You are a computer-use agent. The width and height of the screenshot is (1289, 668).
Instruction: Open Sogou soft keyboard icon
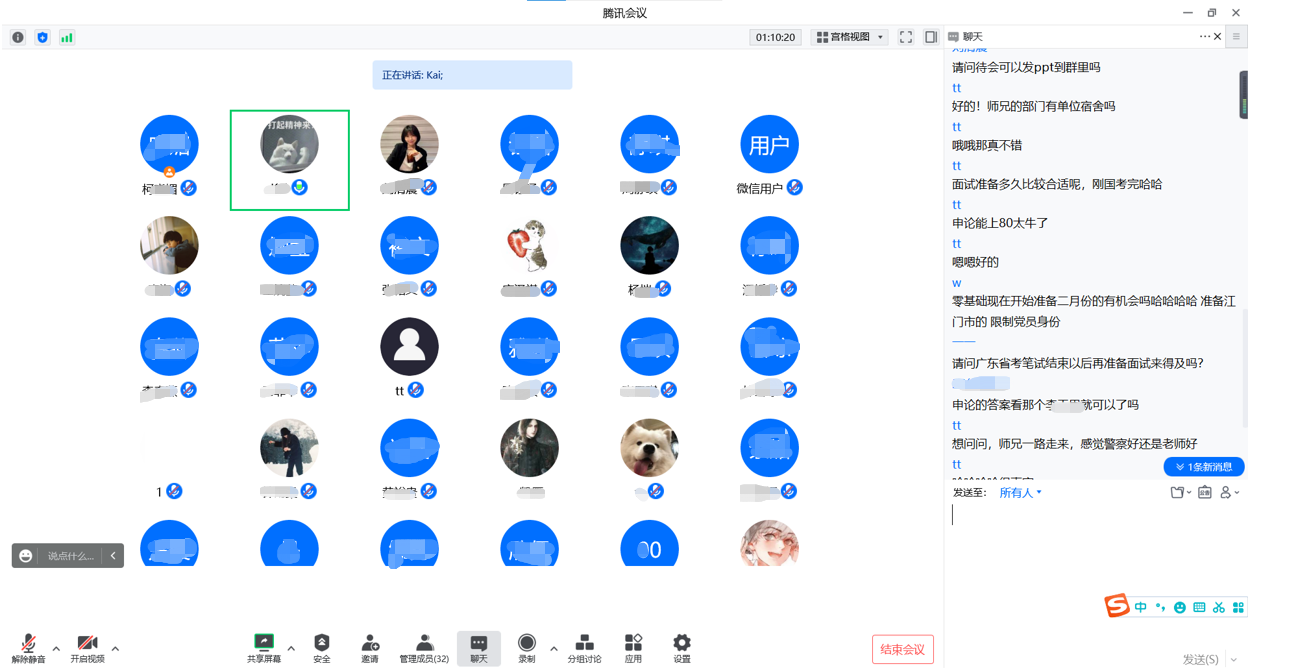pos(1199,607)
